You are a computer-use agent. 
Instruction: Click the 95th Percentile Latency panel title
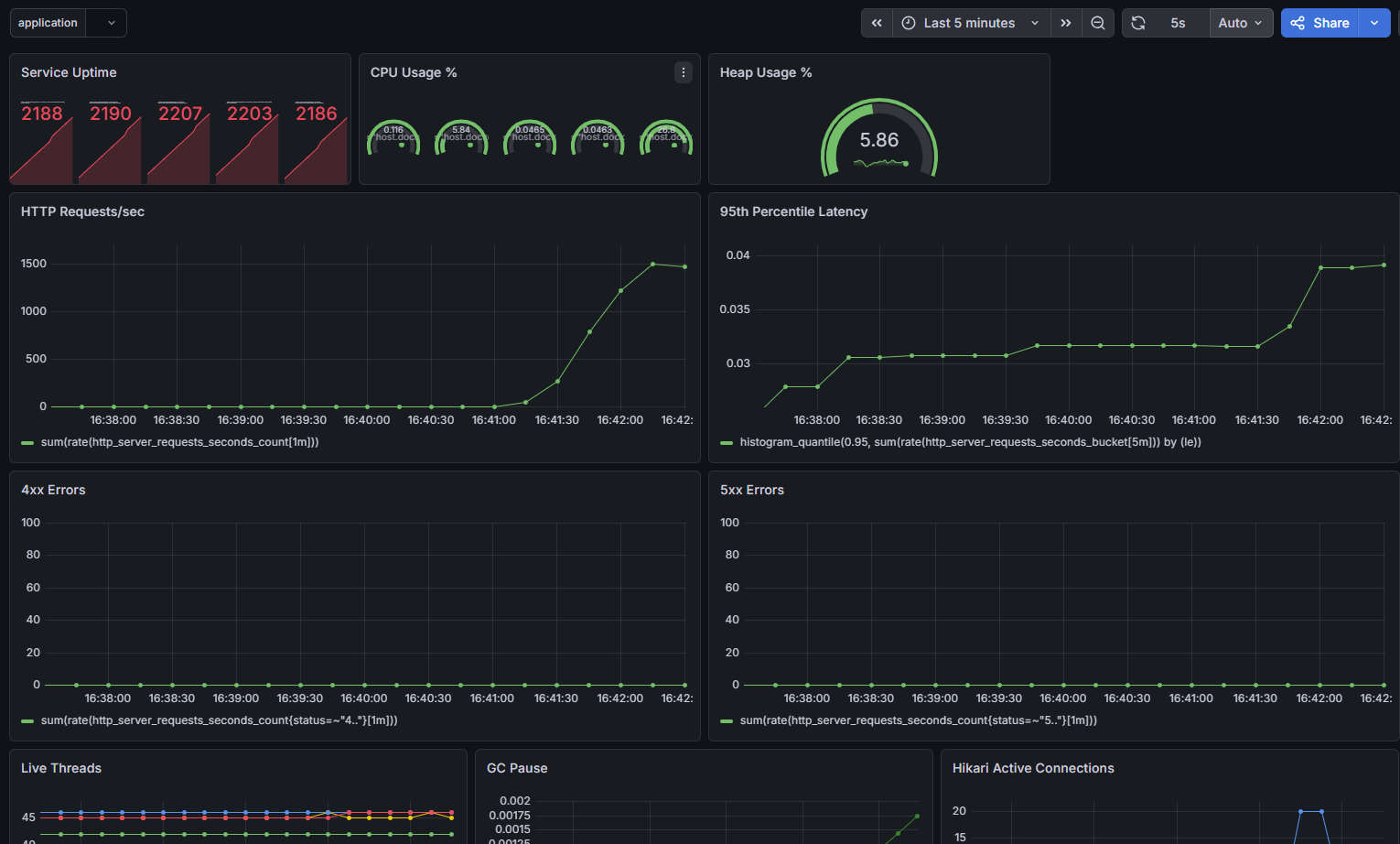tap(793, 211)
